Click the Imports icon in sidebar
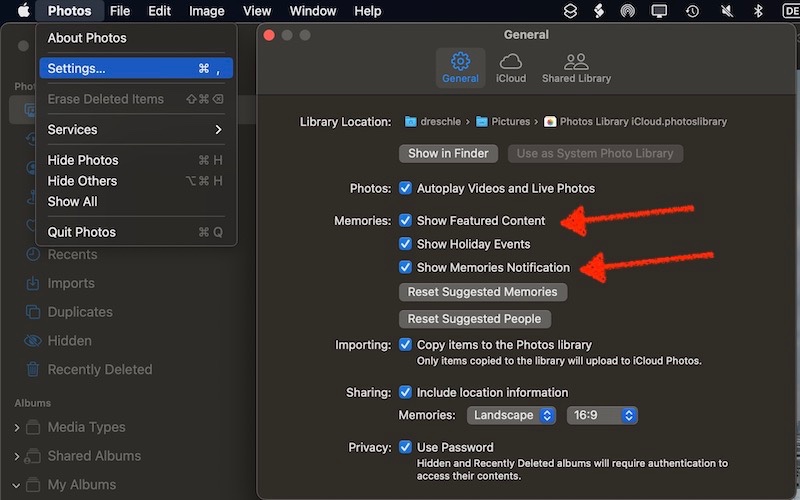 pos(33,283)
